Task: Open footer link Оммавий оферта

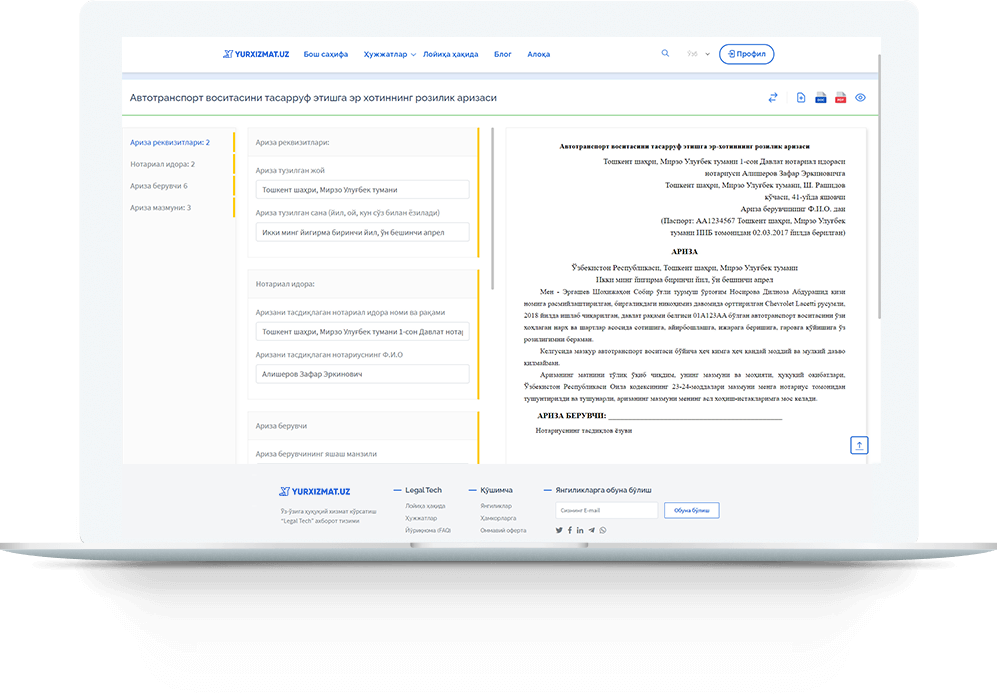Action: coord(503,530)
